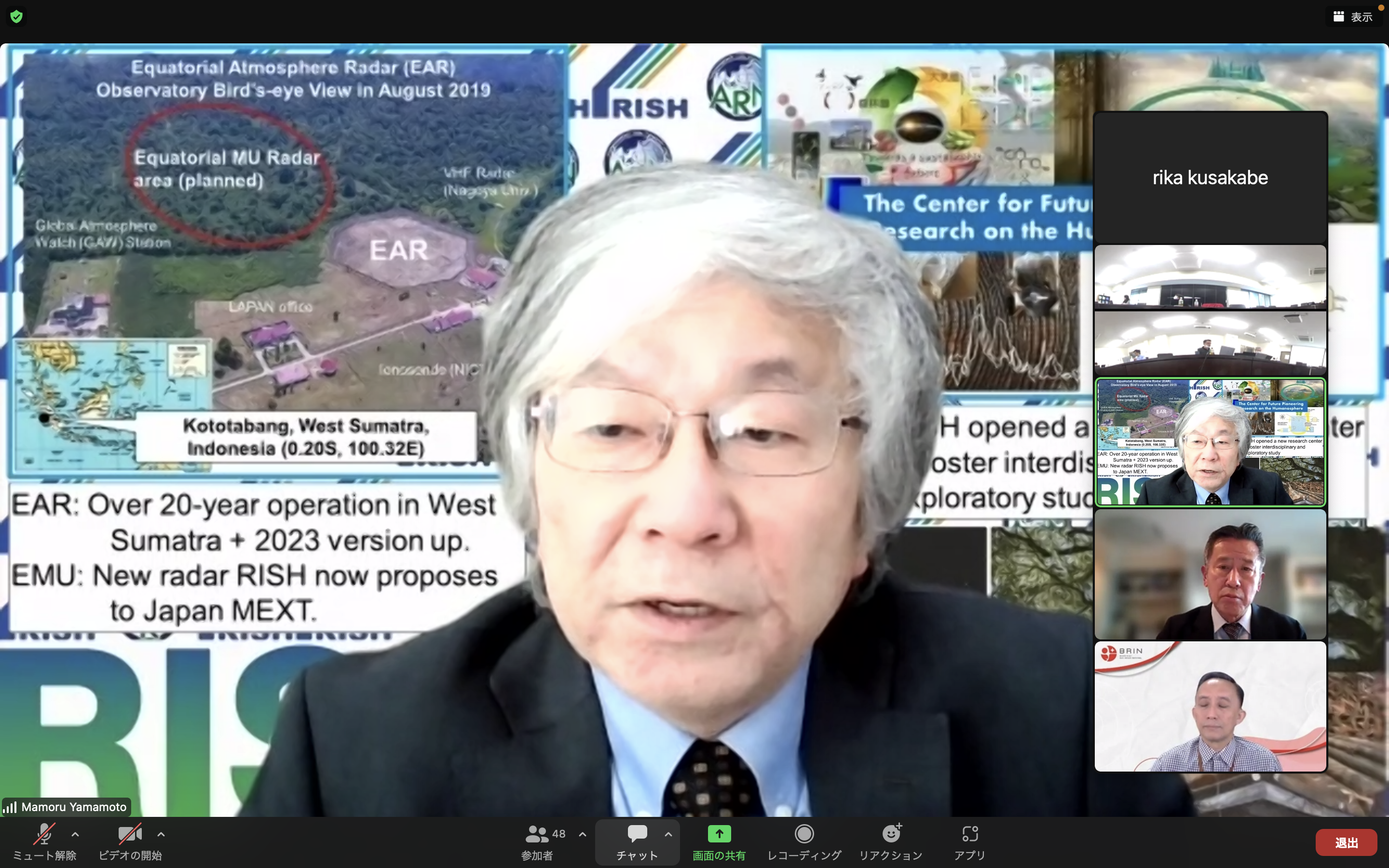This screenshot has width=1389, height=868.
Task: Share screen with the green button
Action: 719,841
